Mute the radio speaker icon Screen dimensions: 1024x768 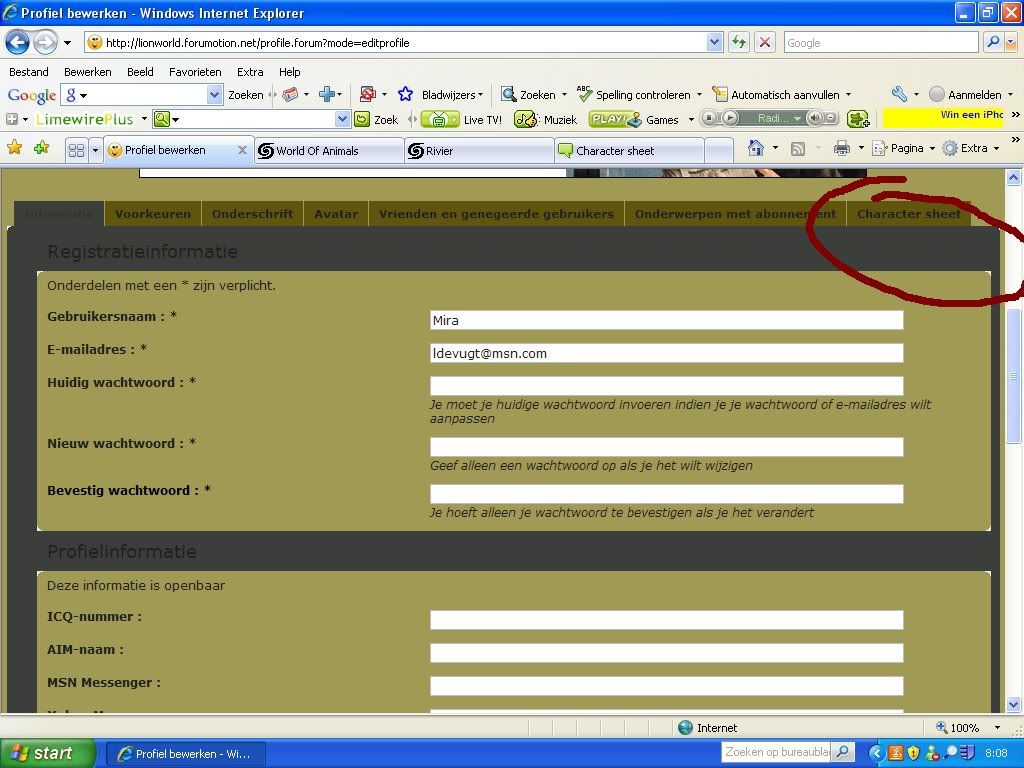814,118
